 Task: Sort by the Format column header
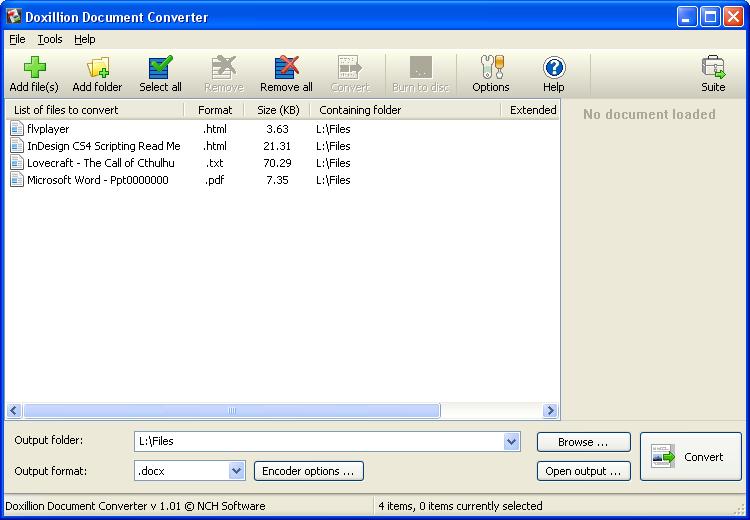pos(214,110)
